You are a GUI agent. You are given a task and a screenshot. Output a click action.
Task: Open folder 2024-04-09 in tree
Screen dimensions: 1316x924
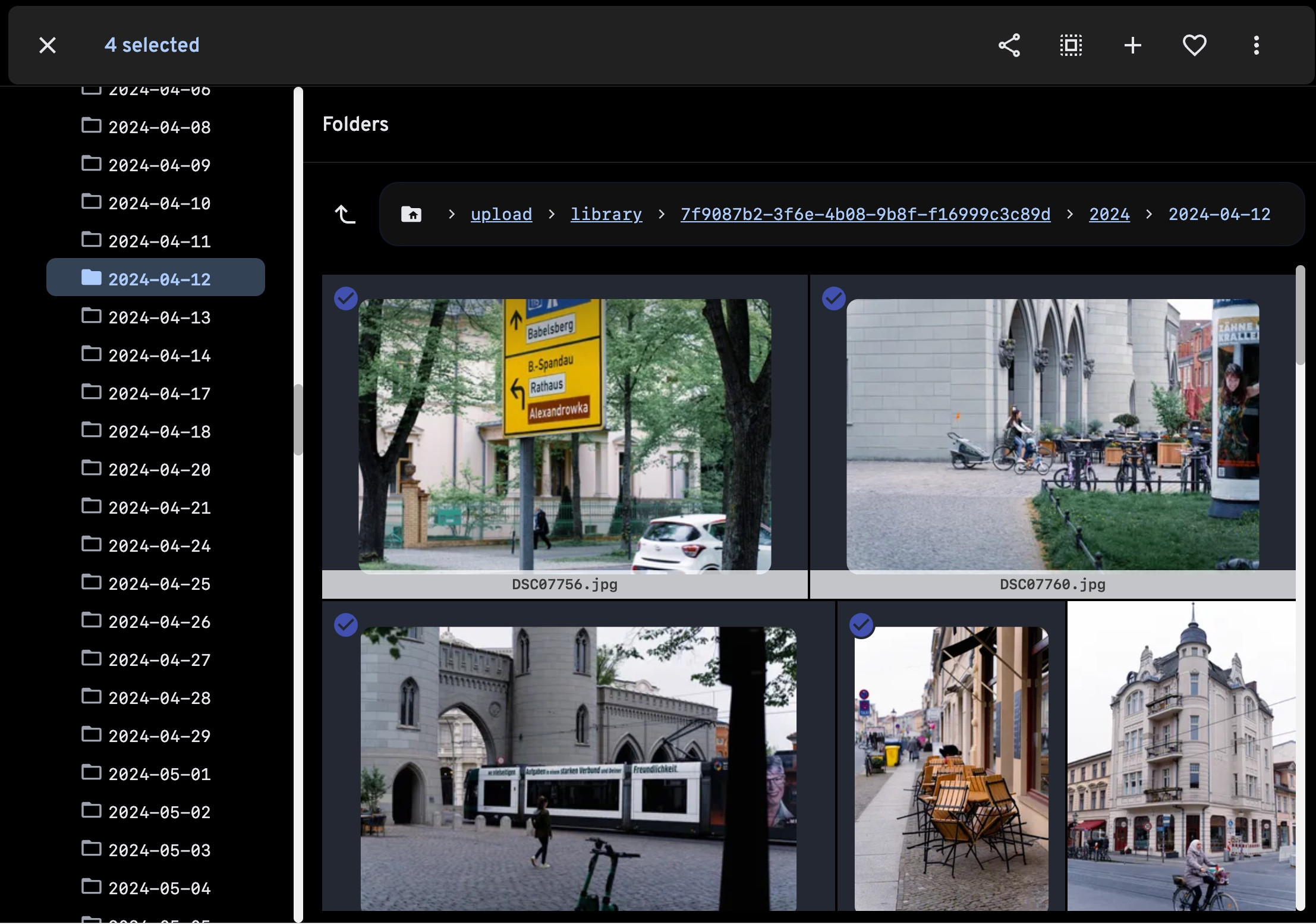[156, 165]
